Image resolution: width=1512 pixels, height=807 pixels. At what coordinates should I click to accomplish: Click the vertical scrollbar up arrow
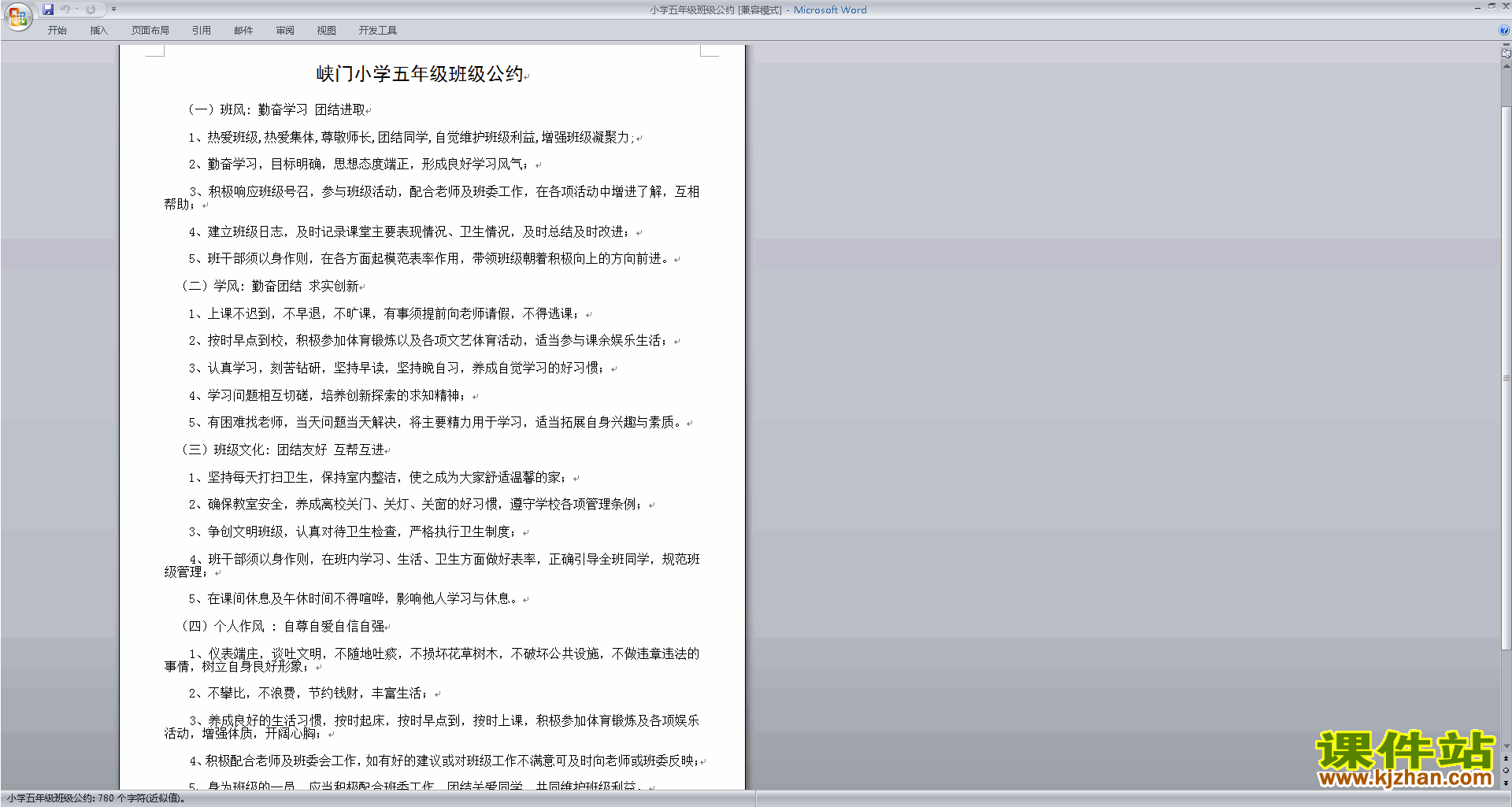click(1506, 66)
